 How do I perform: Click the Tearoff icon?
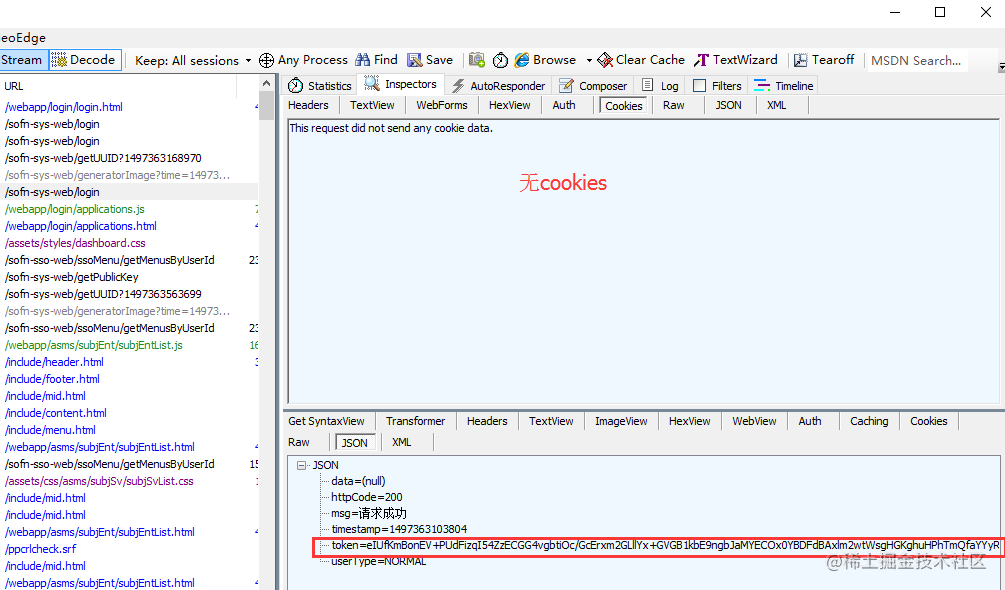pos(801,60)
